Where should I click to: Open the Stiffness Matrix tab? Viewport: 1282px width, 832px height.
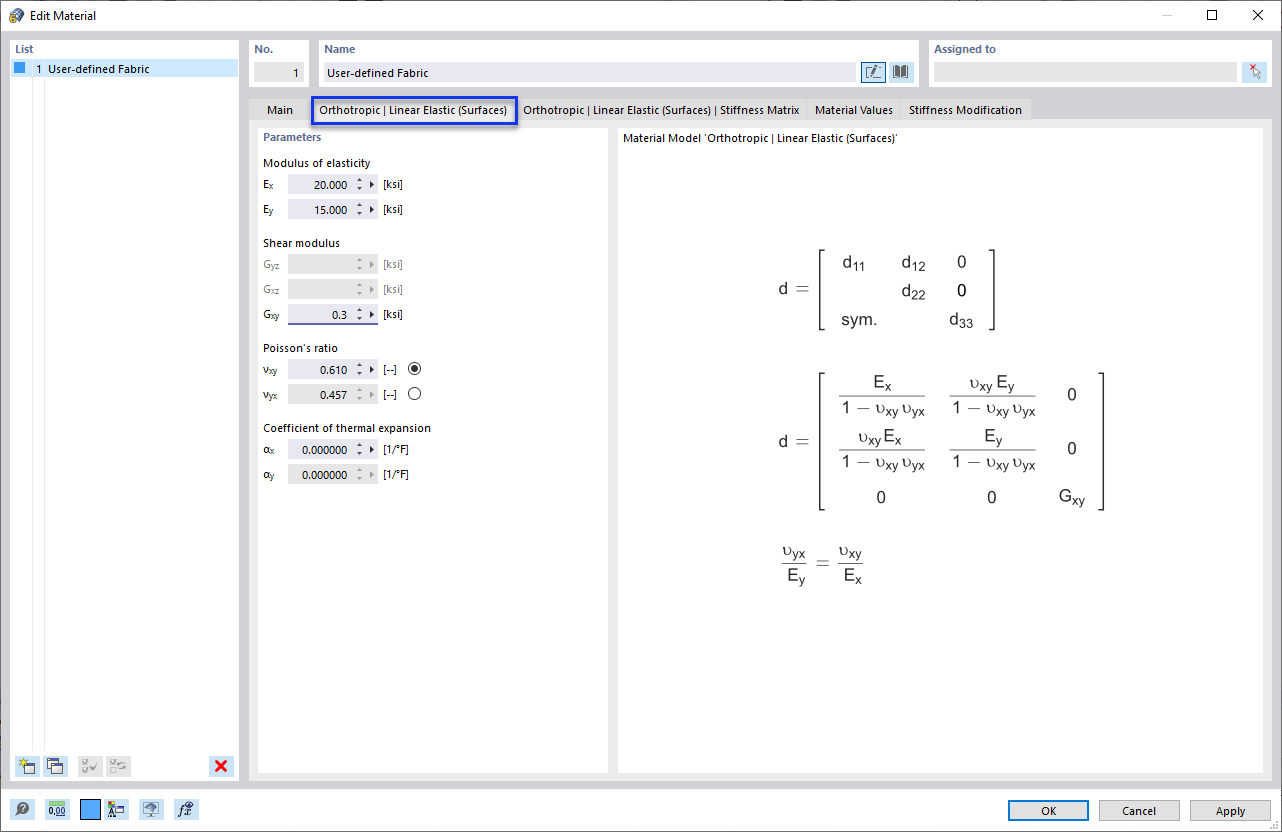coord(661,110)
